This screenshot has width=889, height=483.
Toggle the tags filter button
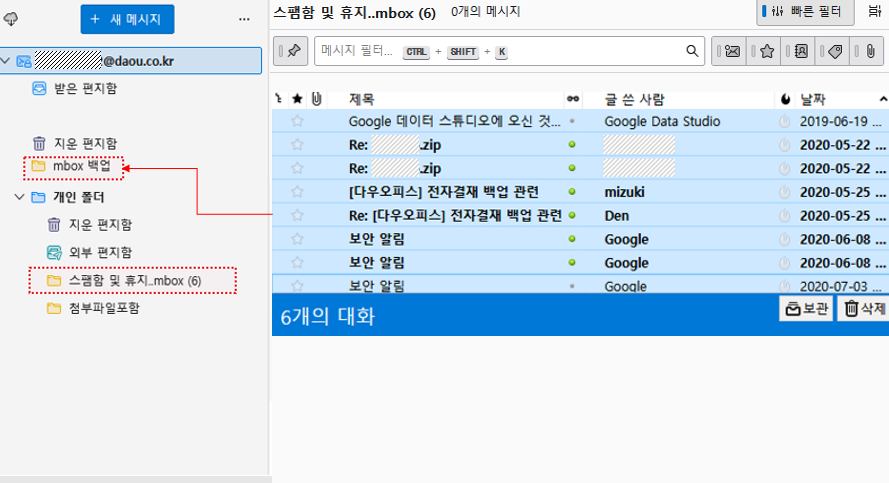(x=836, y=51)
